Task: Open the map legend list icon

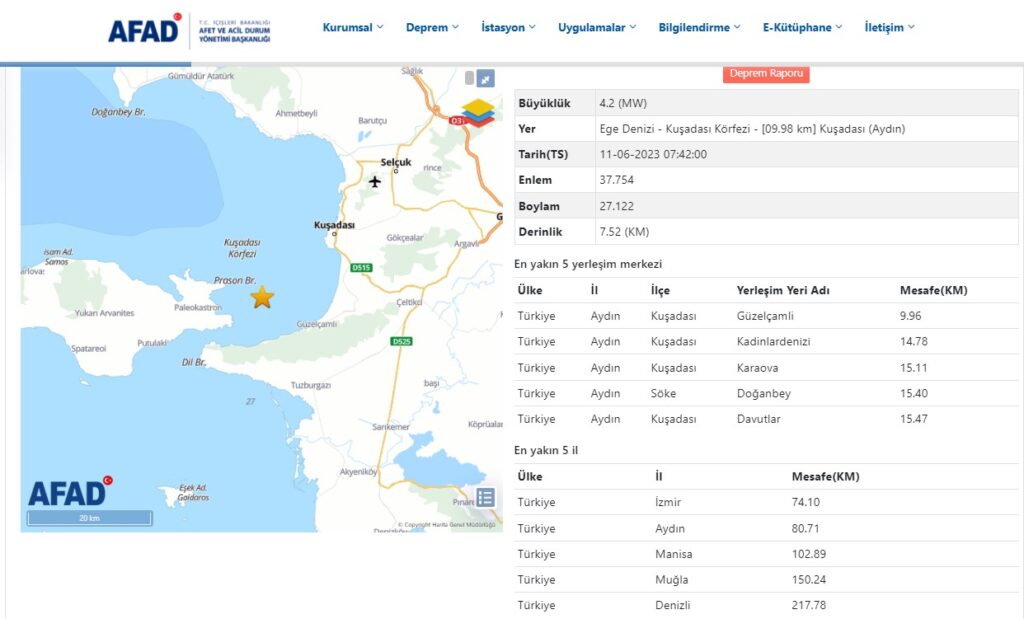Action: tap(486, 497)
